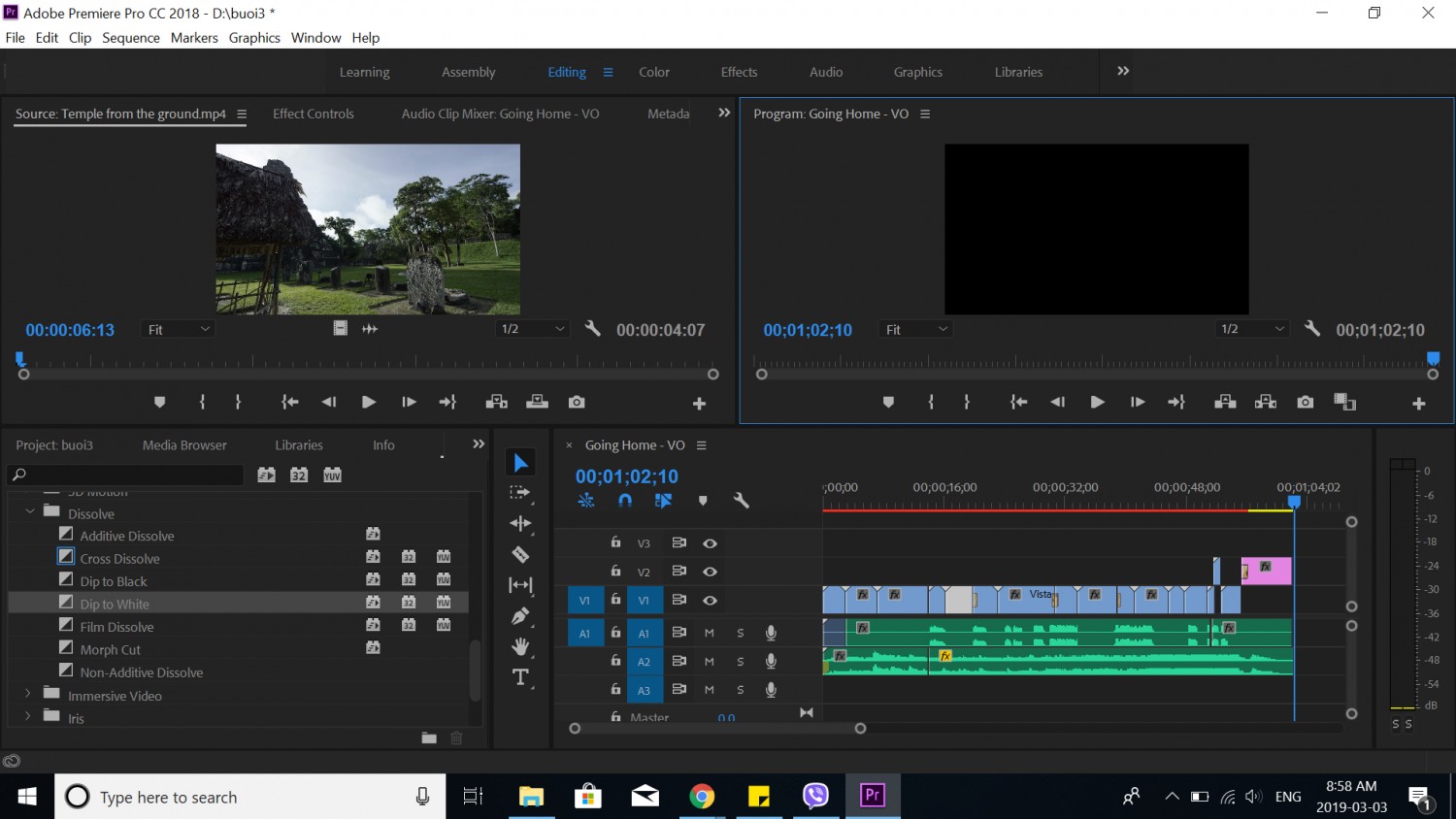
Task: Select the Pen tool
Action: pos(520,616)
